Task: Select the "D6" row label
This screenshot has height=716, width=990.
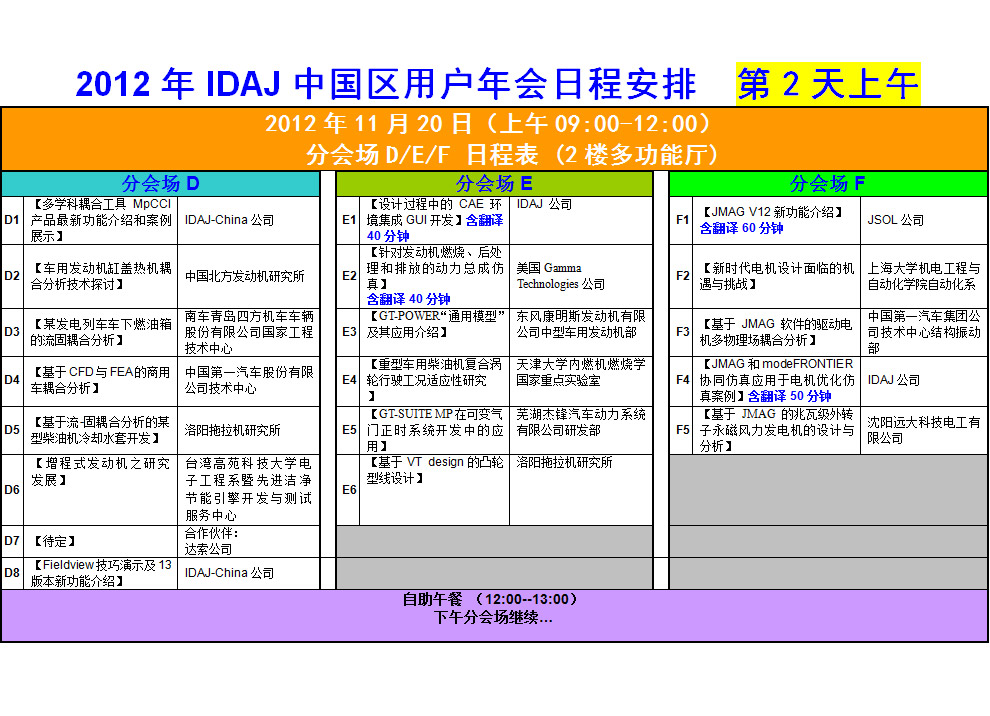Action: pos(12,489)
